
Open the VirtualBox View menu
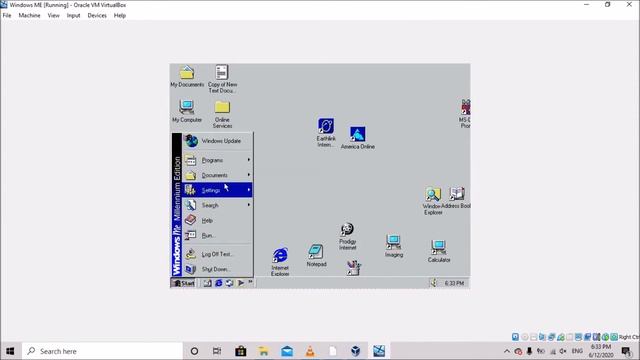point(53,16)
